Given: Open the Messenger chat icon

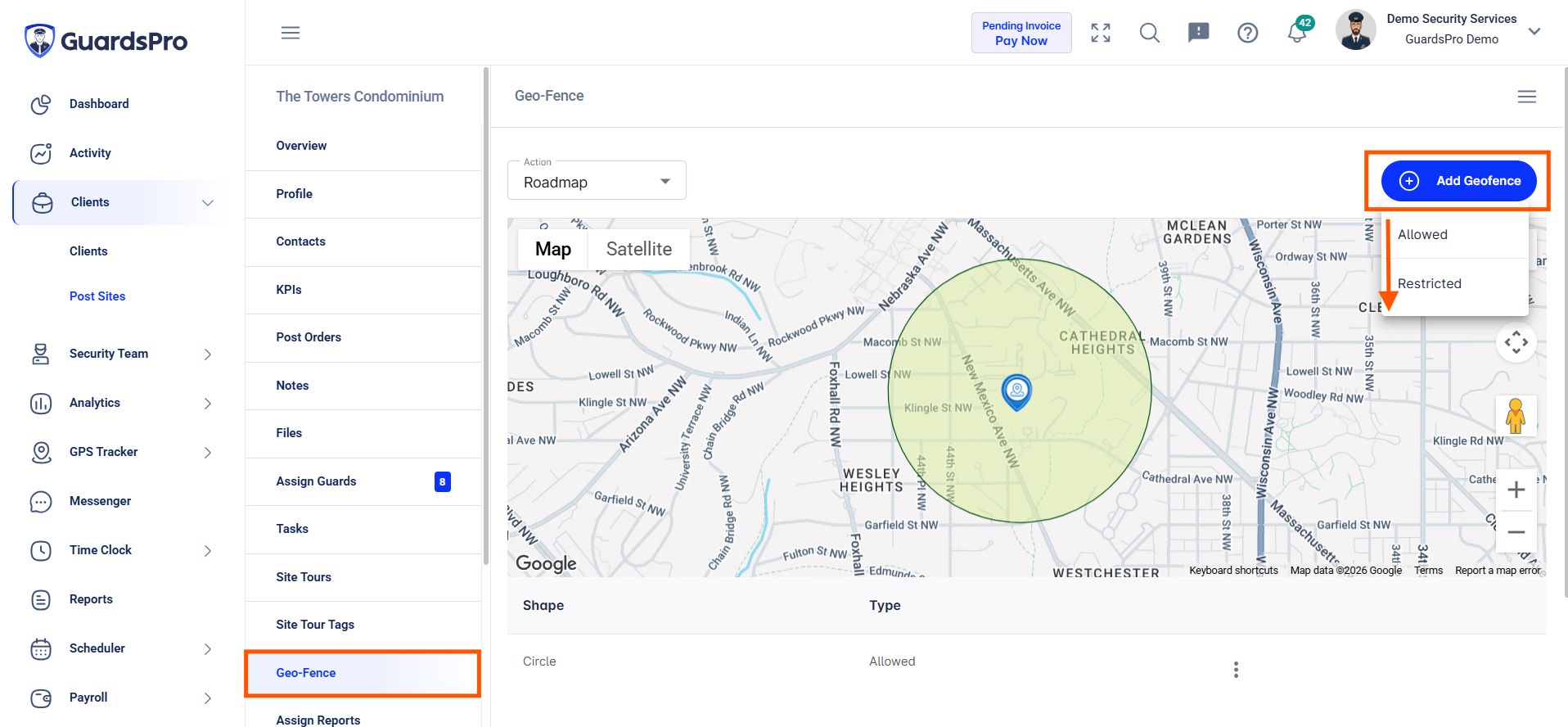Looking at the screenshot, I should [41, 501].
